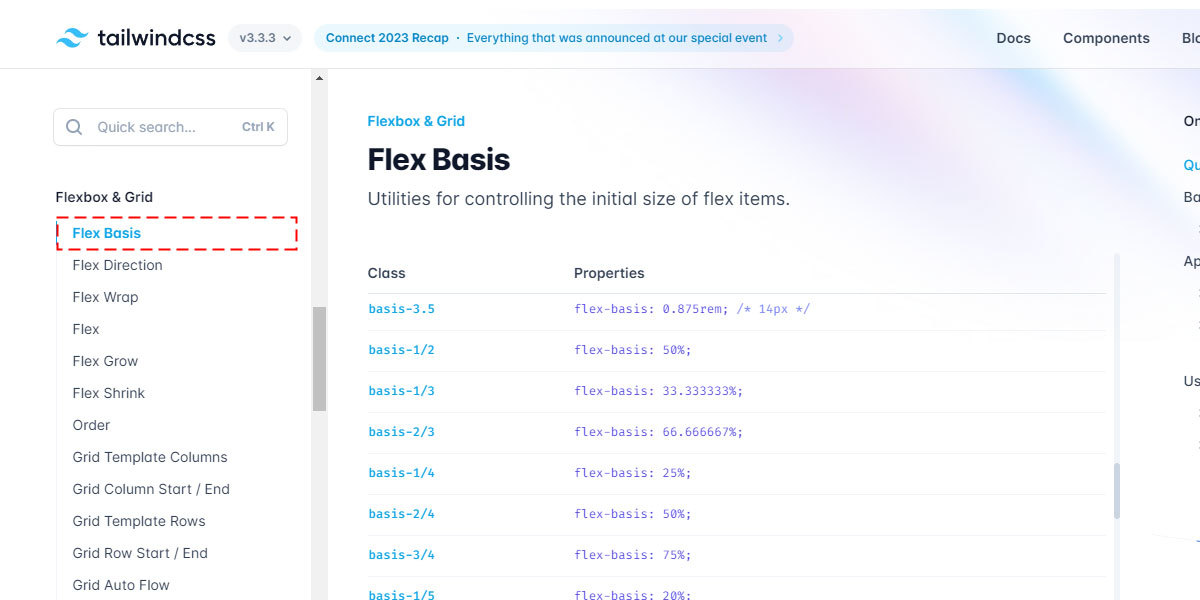1200x600 pixels.
Task: Focus the Quick search field
Action: click(170, 127)
